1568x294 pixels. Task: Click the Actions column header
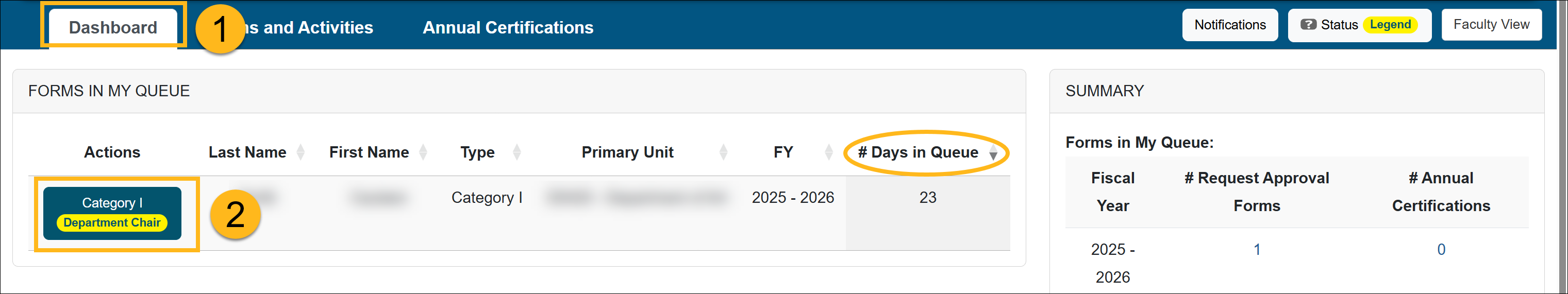(112, 152)
